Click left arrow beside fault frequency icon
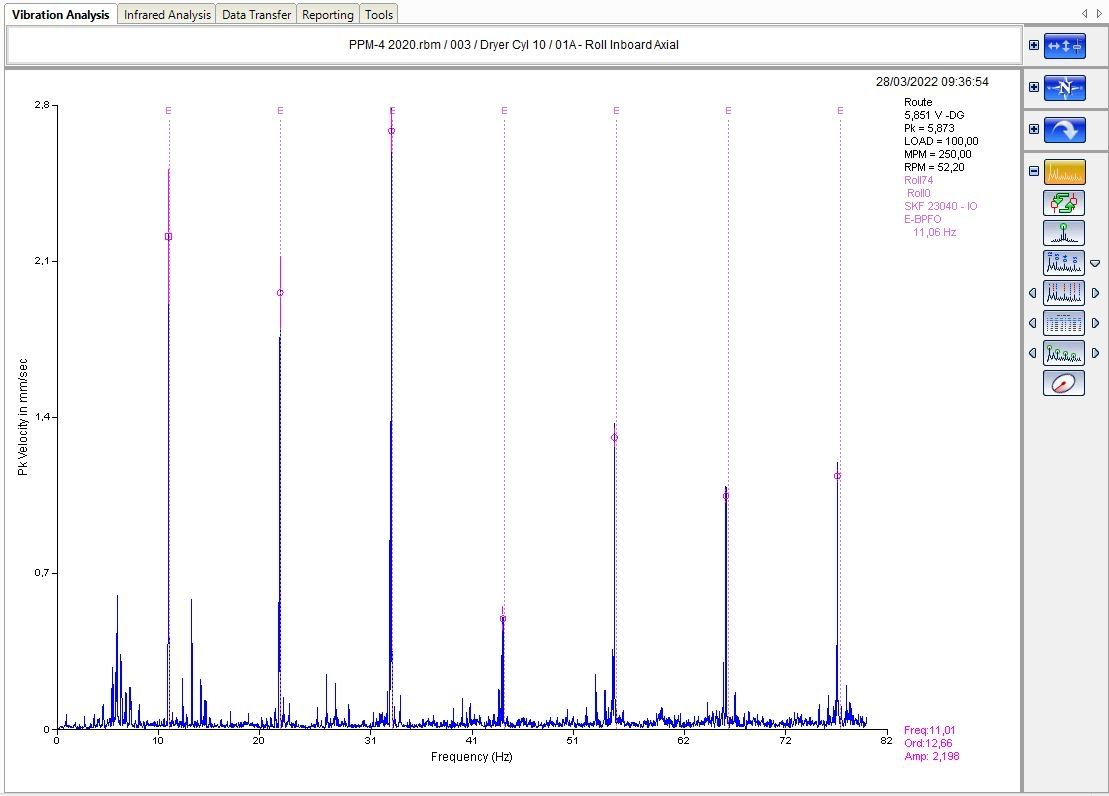The height and width of the screenshot is (796, 1109). [1033, 293]
